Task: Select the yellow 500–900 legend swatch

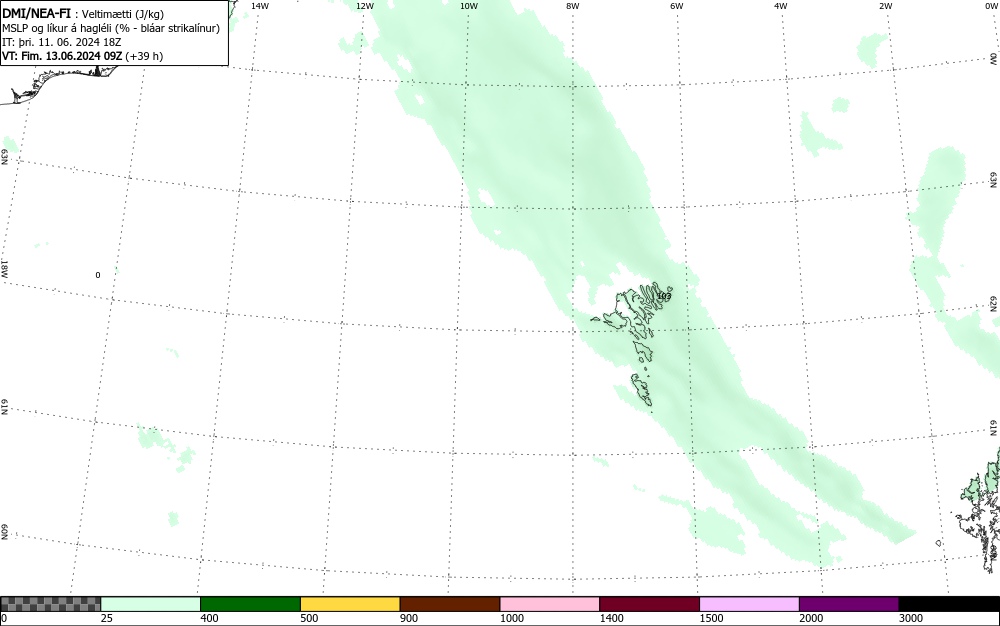Action: (x=350, y=604)
